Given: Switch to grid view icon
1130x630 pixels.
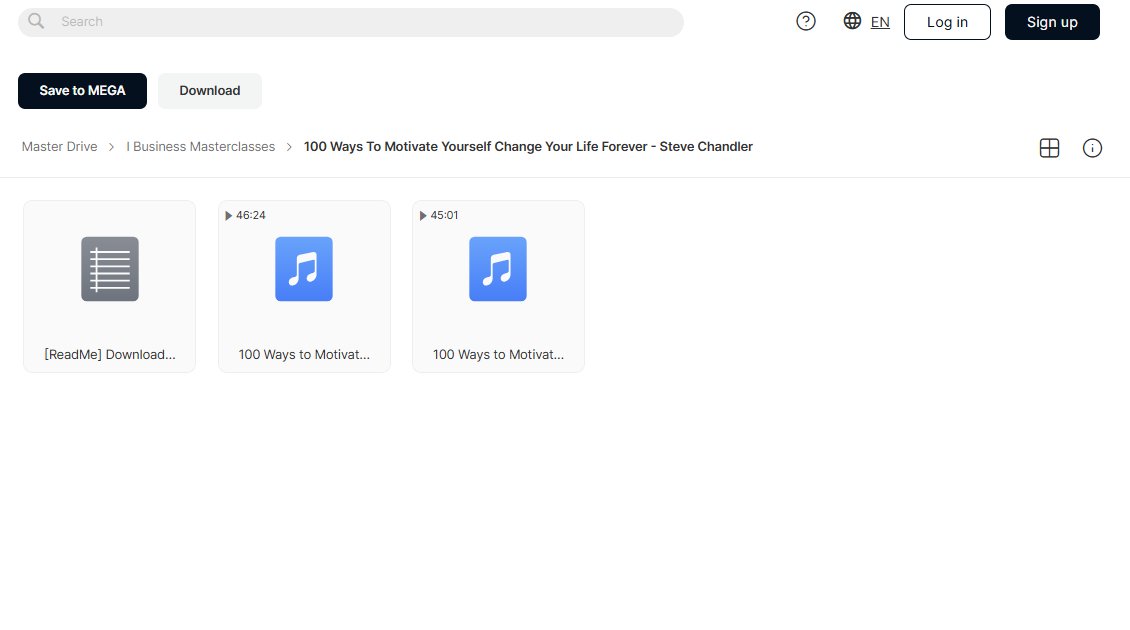Looking at the screenshot, I should (x=1049, y=148).
